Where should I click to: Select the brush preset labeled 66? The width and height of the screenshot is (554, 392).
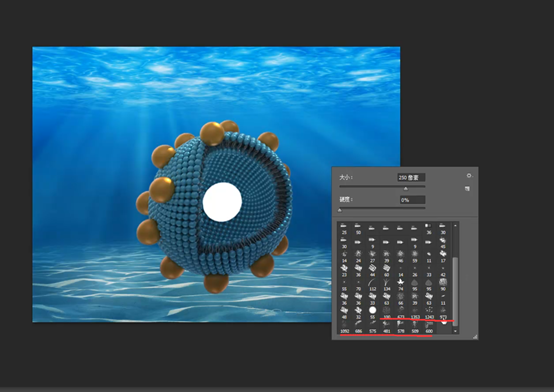401,299
